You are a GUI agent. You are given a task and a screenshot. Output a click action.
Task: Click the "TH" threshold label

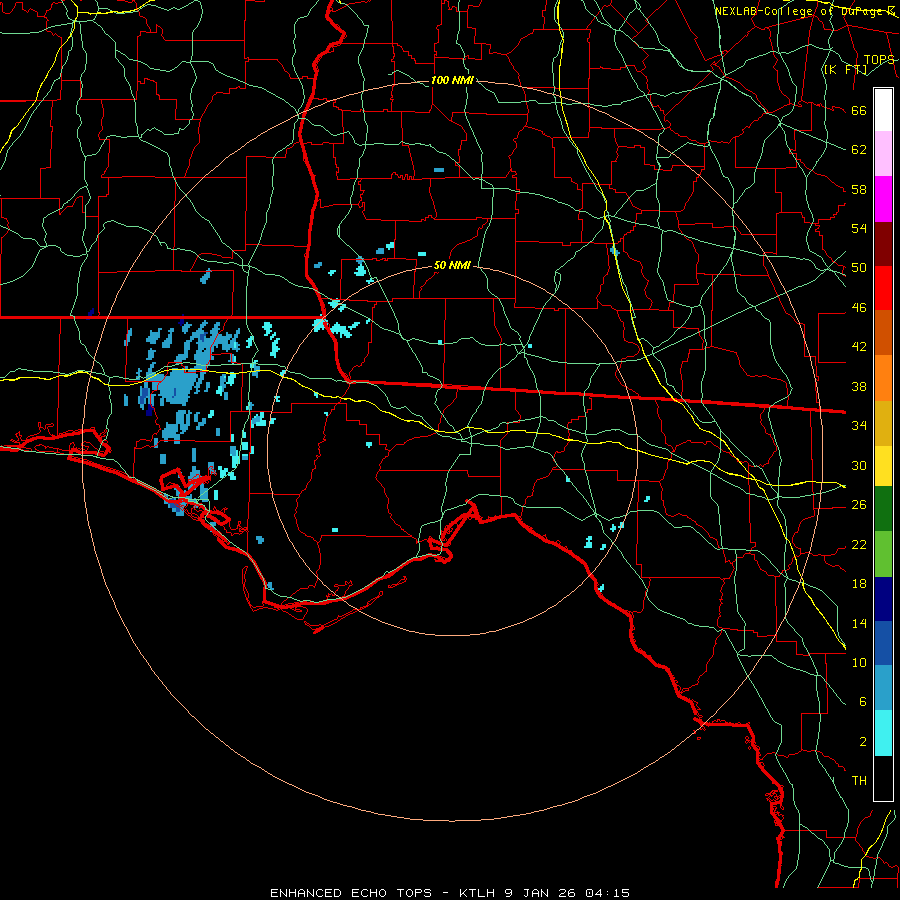point(859,781)
